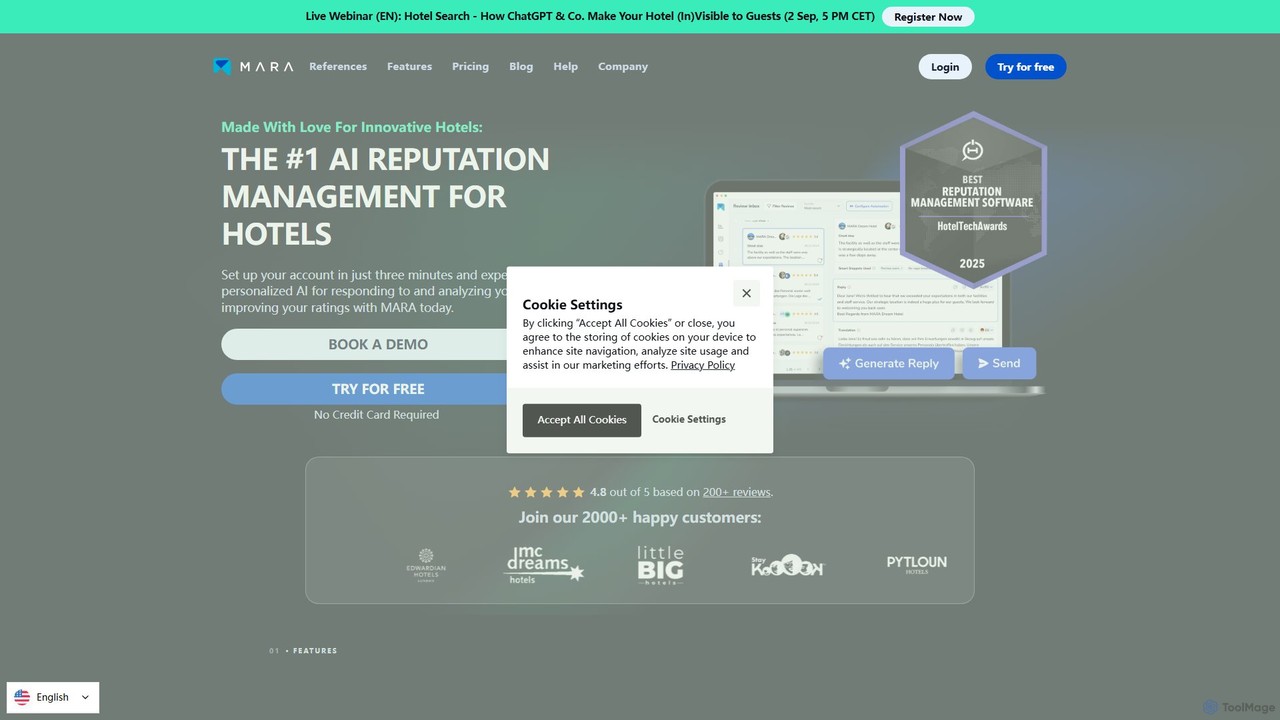This screenshot has width=1280, height=720.
Task: Click the HotelTechAwards 2025 badge
Action: pyautogui.click(x=972, y=200)
